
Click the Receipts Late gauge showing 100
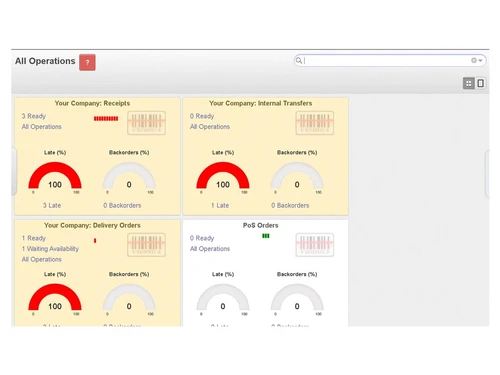(x=55, y=177)
